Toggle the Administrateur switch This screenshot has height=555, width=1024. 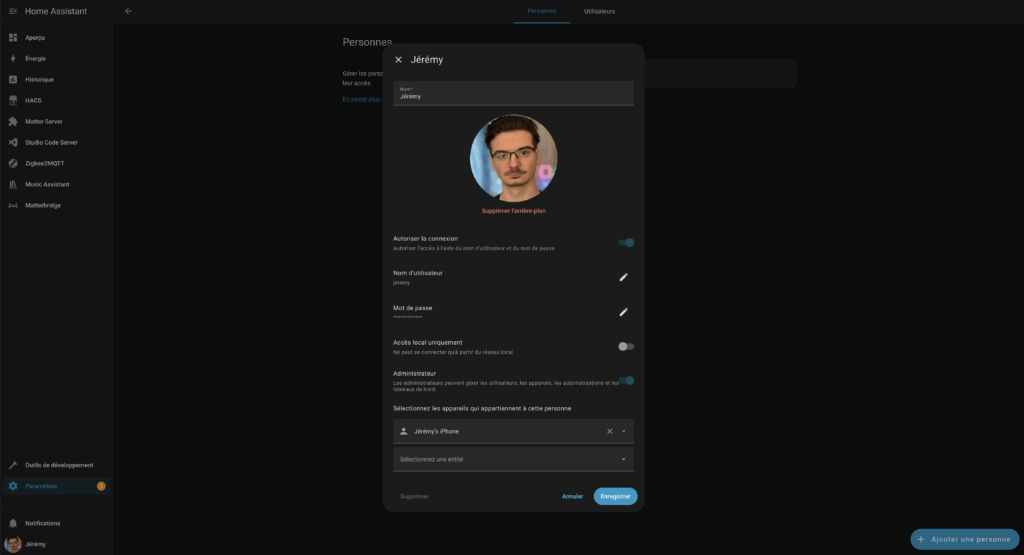(x=627, y=380)
